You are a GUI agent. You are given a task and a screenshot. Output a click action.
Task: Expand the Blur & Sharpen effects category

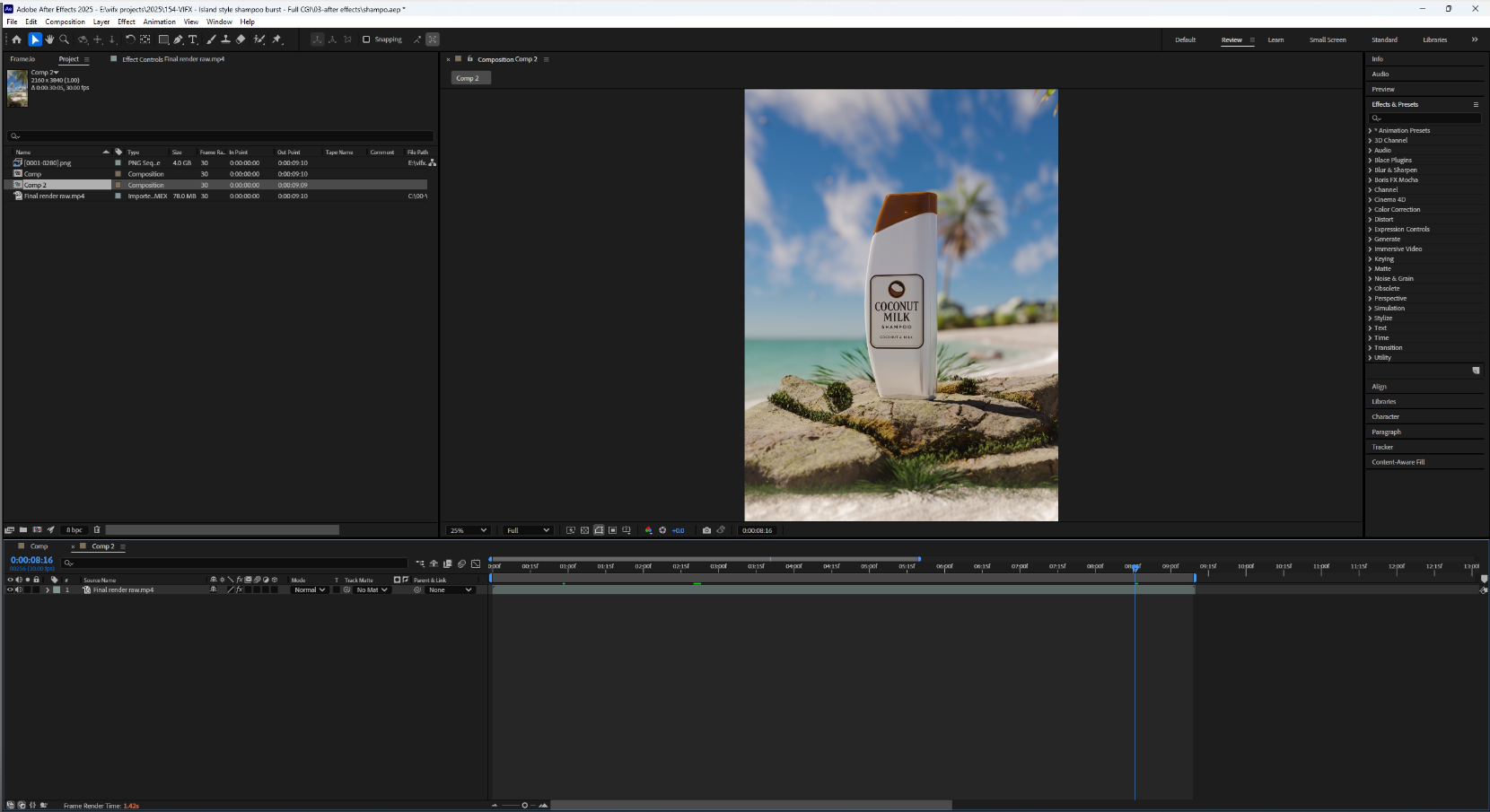click(x=1370, y=170)
